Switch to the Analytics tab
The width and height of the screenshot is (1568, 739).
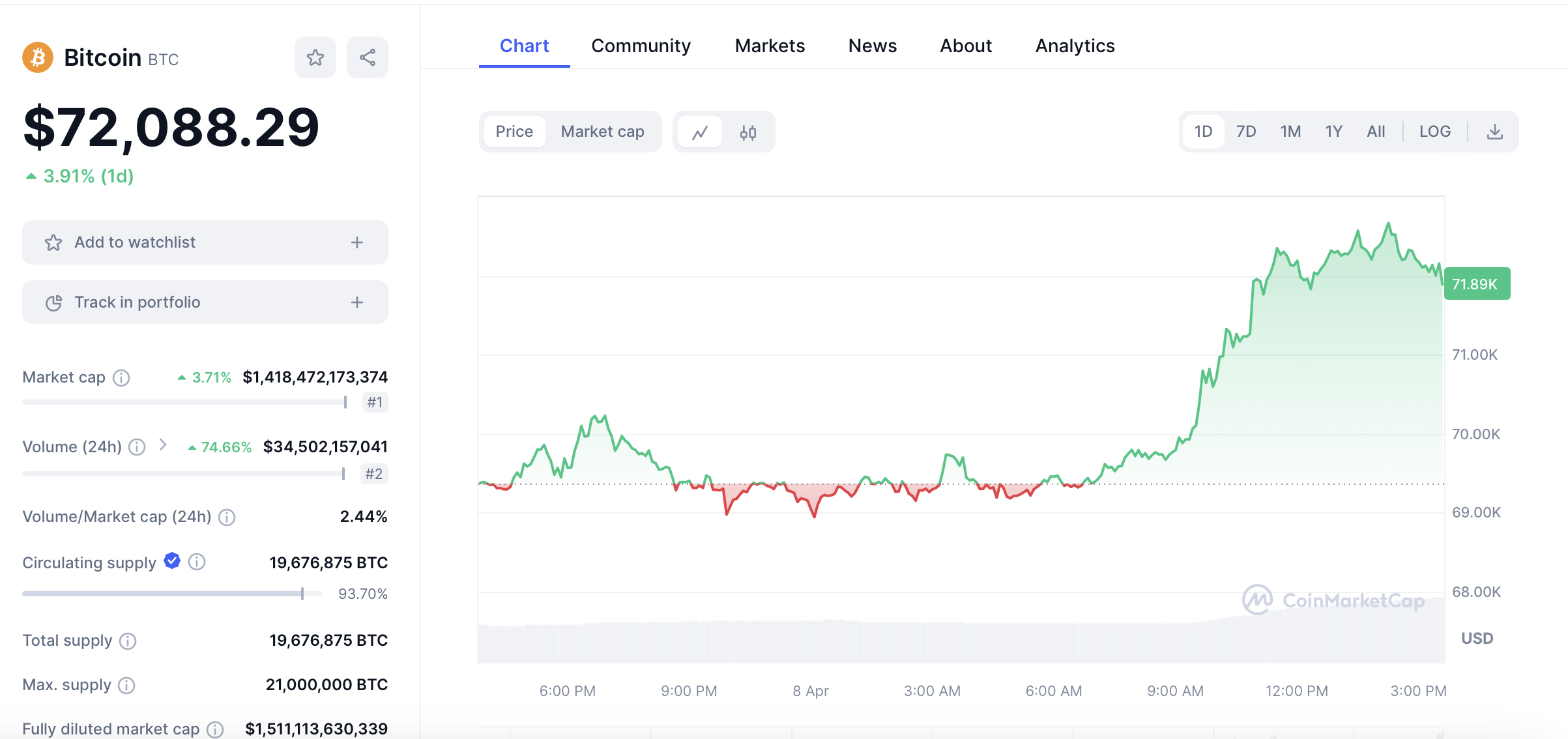(x=1075, y=46)
